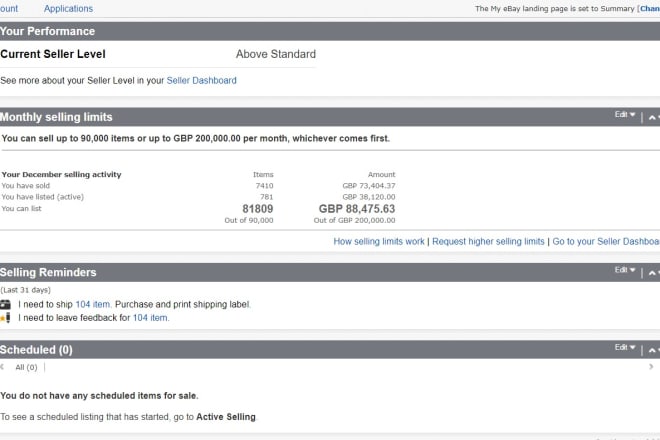
Task: Click the shipping label icon
Action: click(x=5, y=304)
